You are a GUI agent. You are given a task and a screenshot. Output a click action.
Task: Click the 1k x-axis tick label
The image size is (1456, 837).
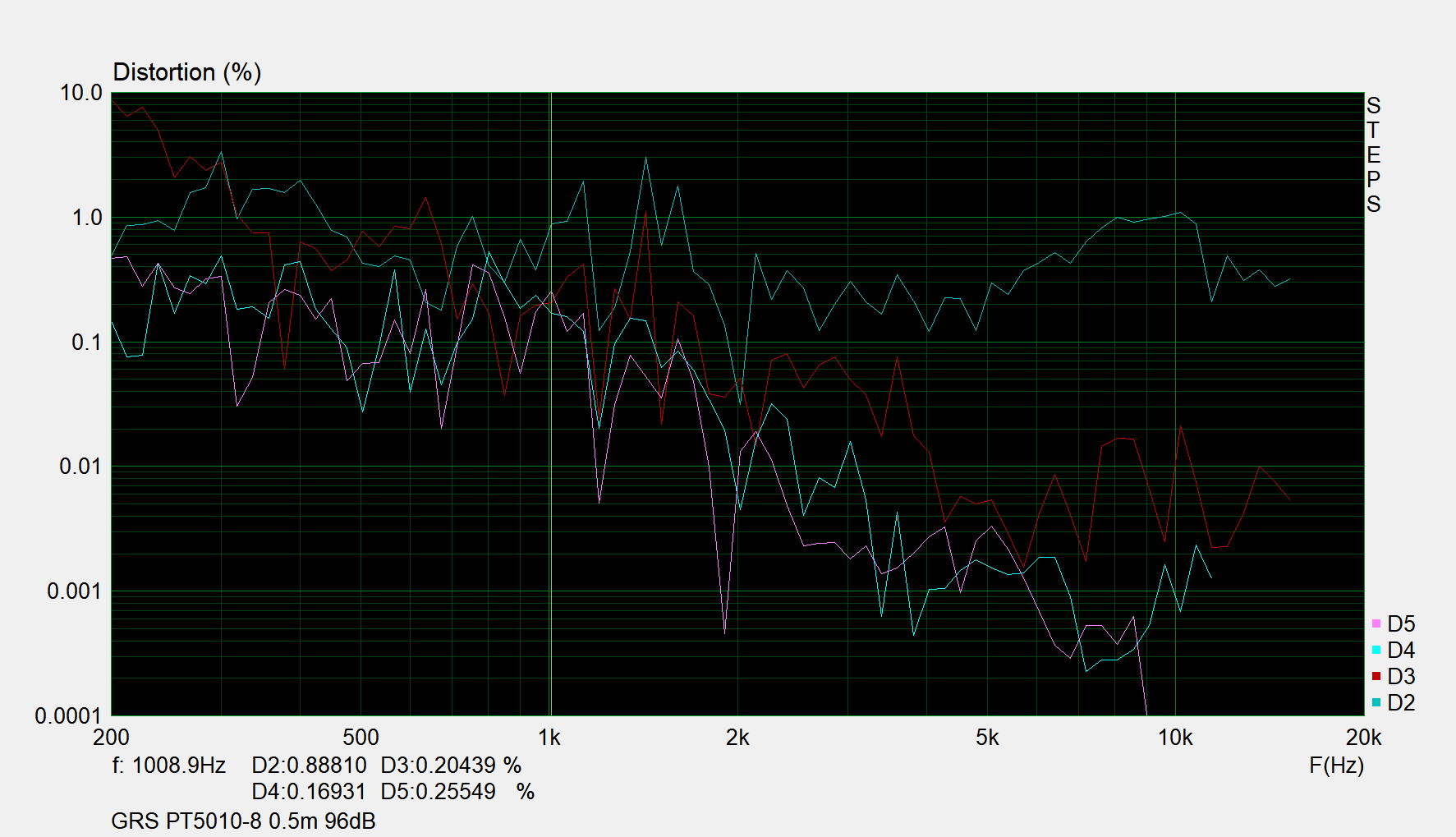549,738
